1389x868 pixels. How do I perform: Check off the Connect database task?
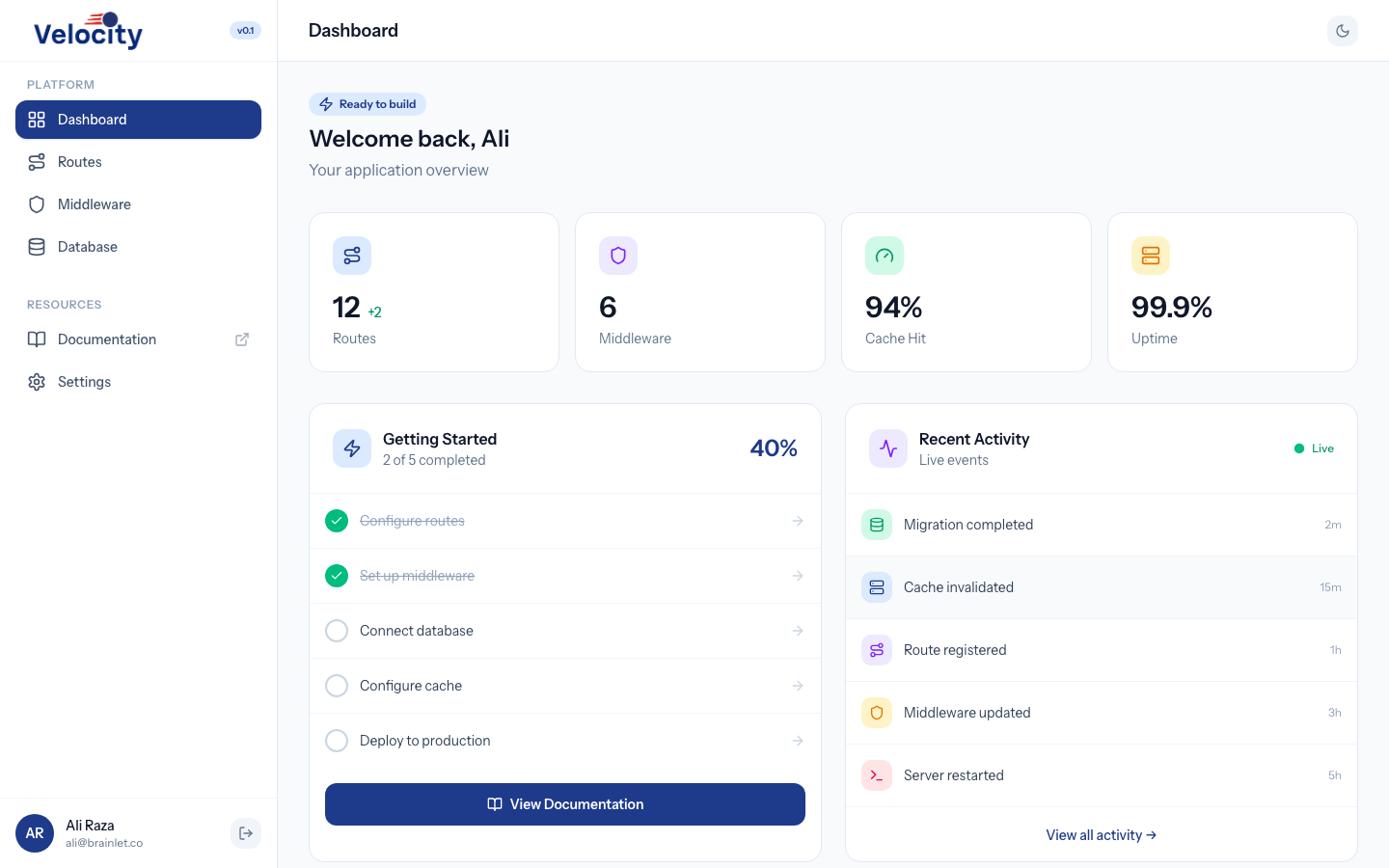tap(337, 630)
